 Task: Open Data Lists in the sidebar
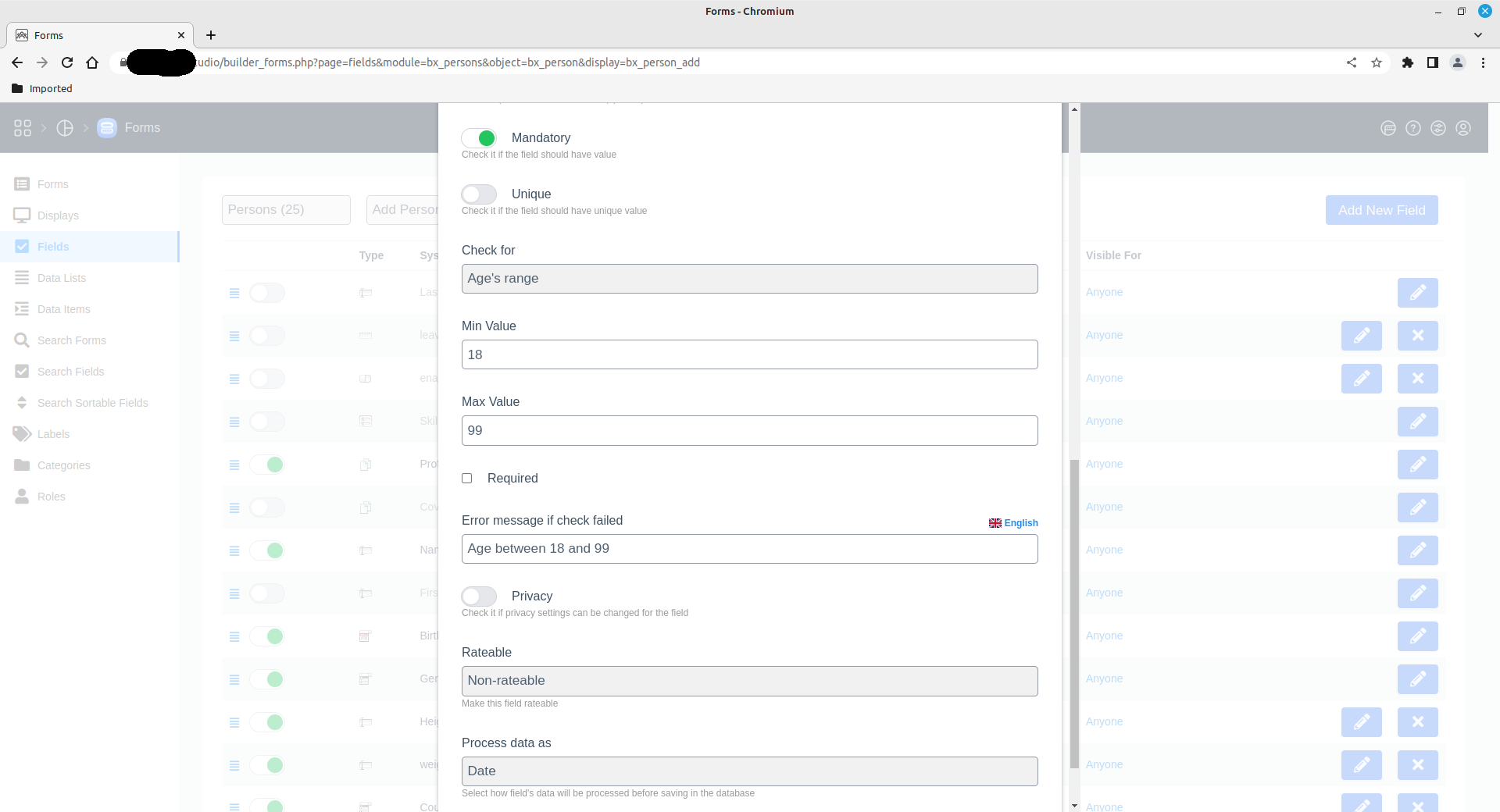point(62,278)
